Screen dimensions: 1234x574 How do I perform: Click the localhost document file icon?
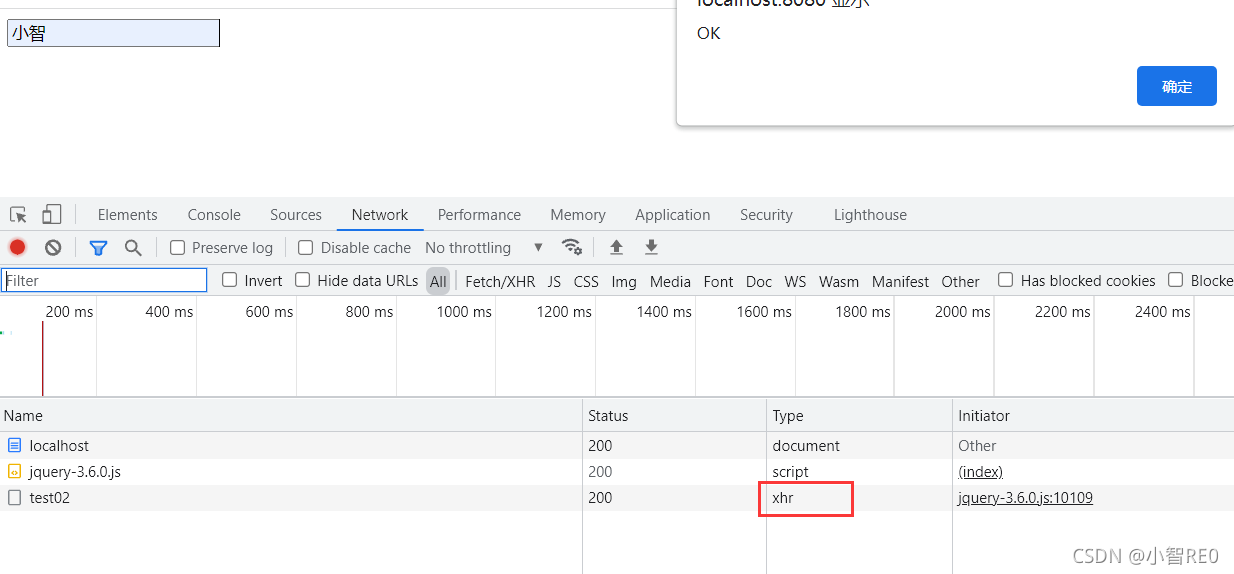click(x=14, y=446)
